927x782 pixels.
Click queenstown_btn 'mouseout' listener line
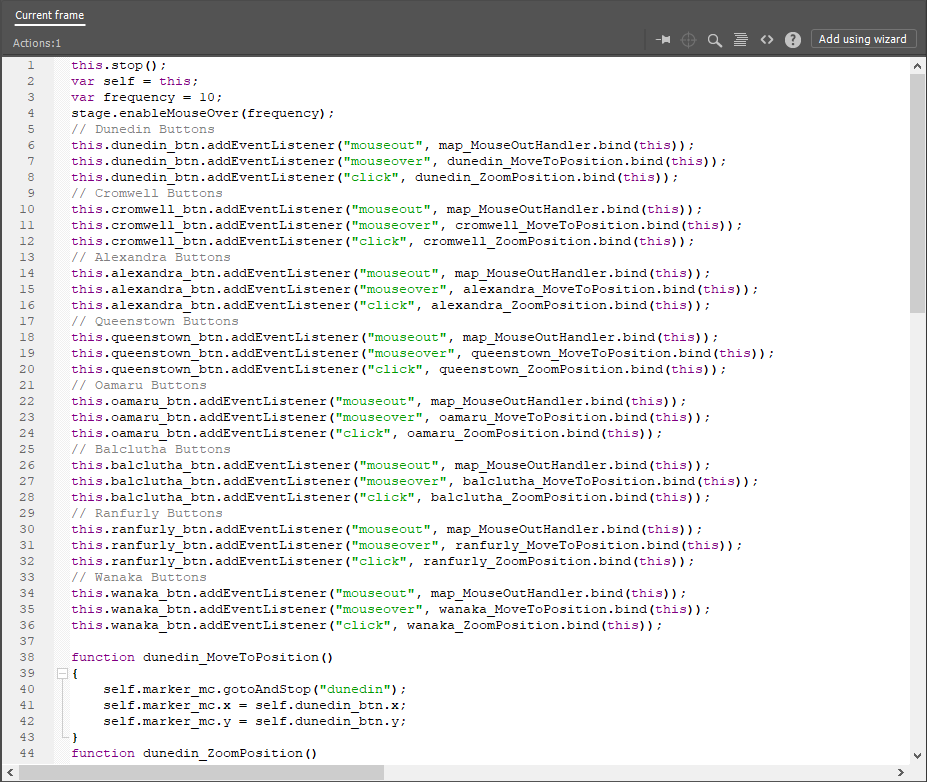394,337
